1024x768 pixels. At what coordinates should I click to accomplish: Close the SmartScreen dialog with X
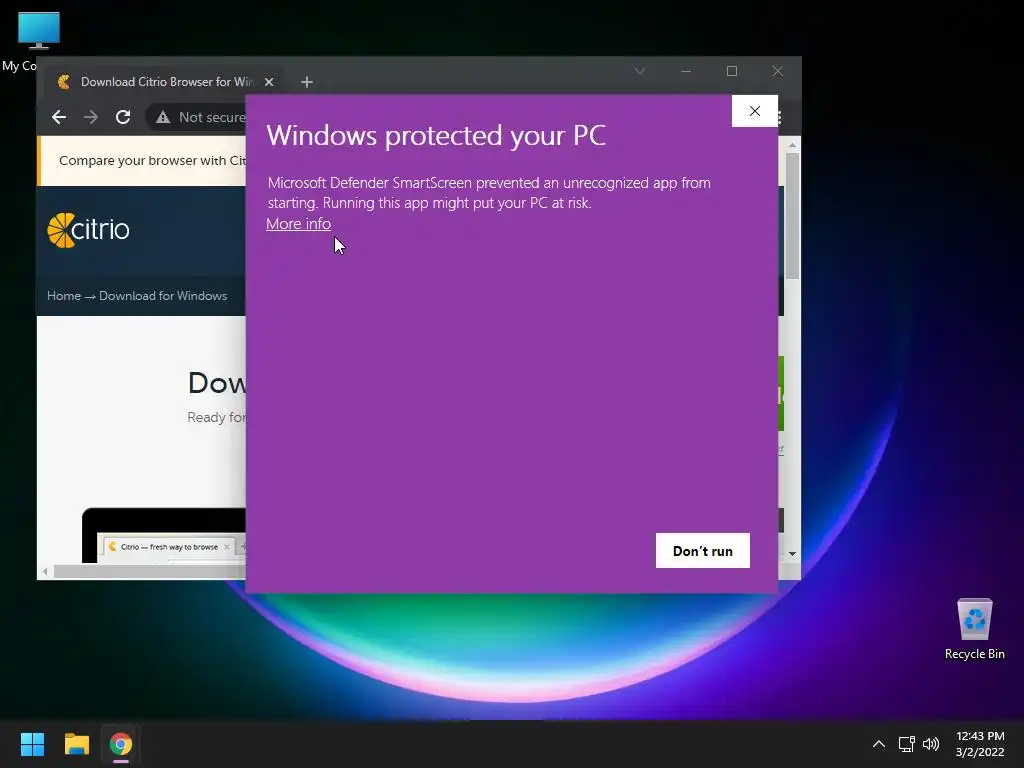[x=754, y=111]
